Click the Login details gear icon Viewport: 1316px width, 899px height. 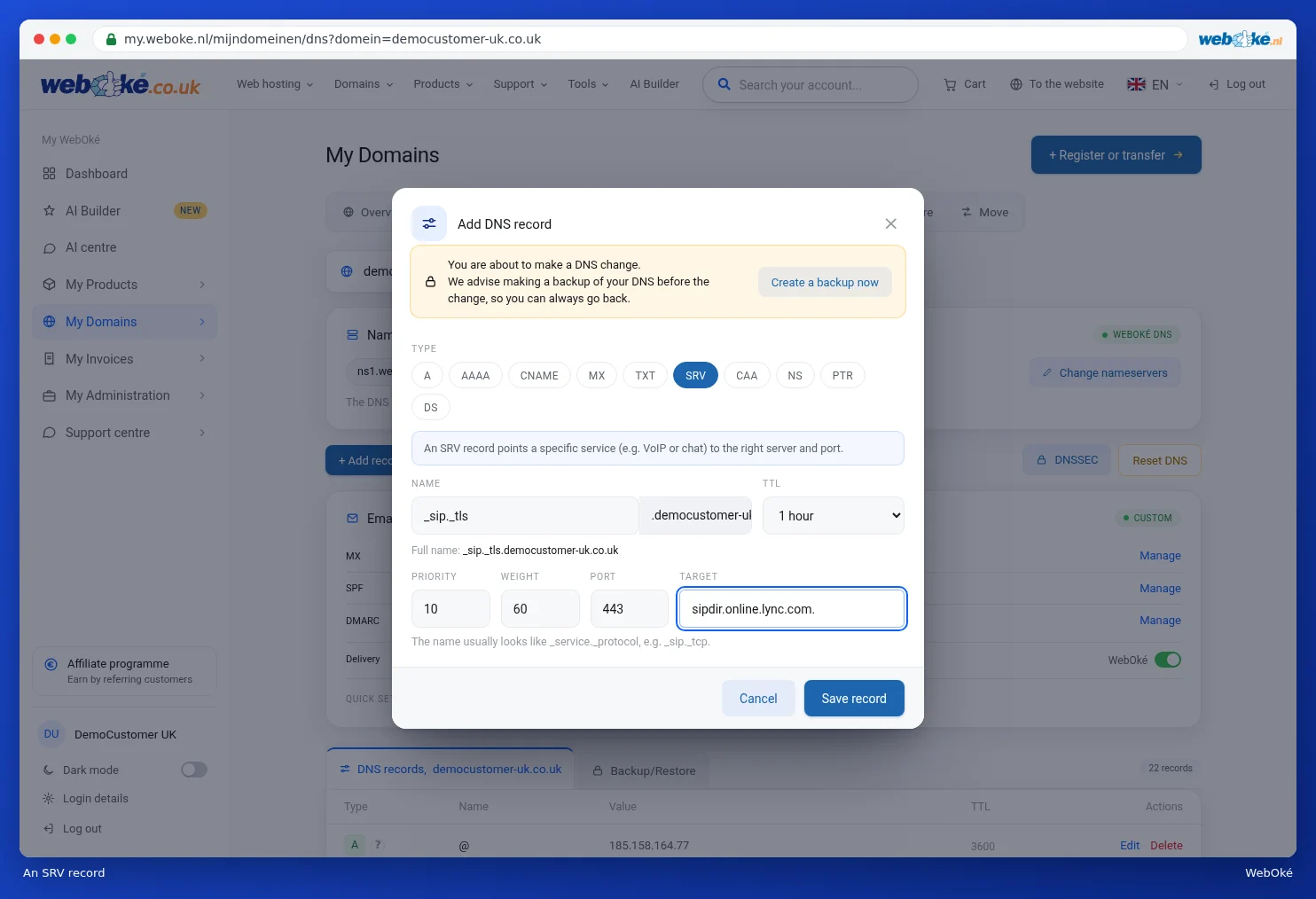tap(49, 799)
